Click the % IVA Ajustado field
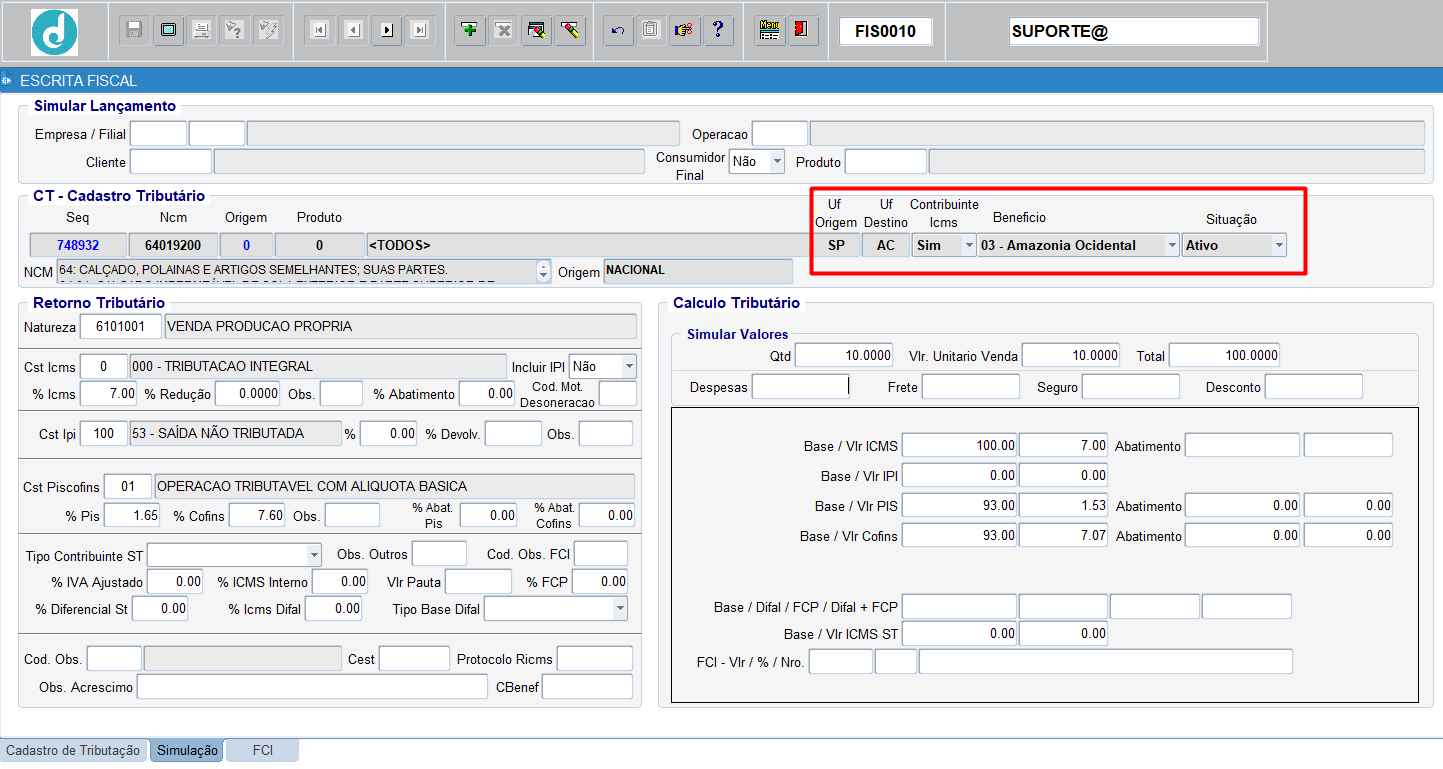This screenshot has height=769, width=1443. (175, 582)
